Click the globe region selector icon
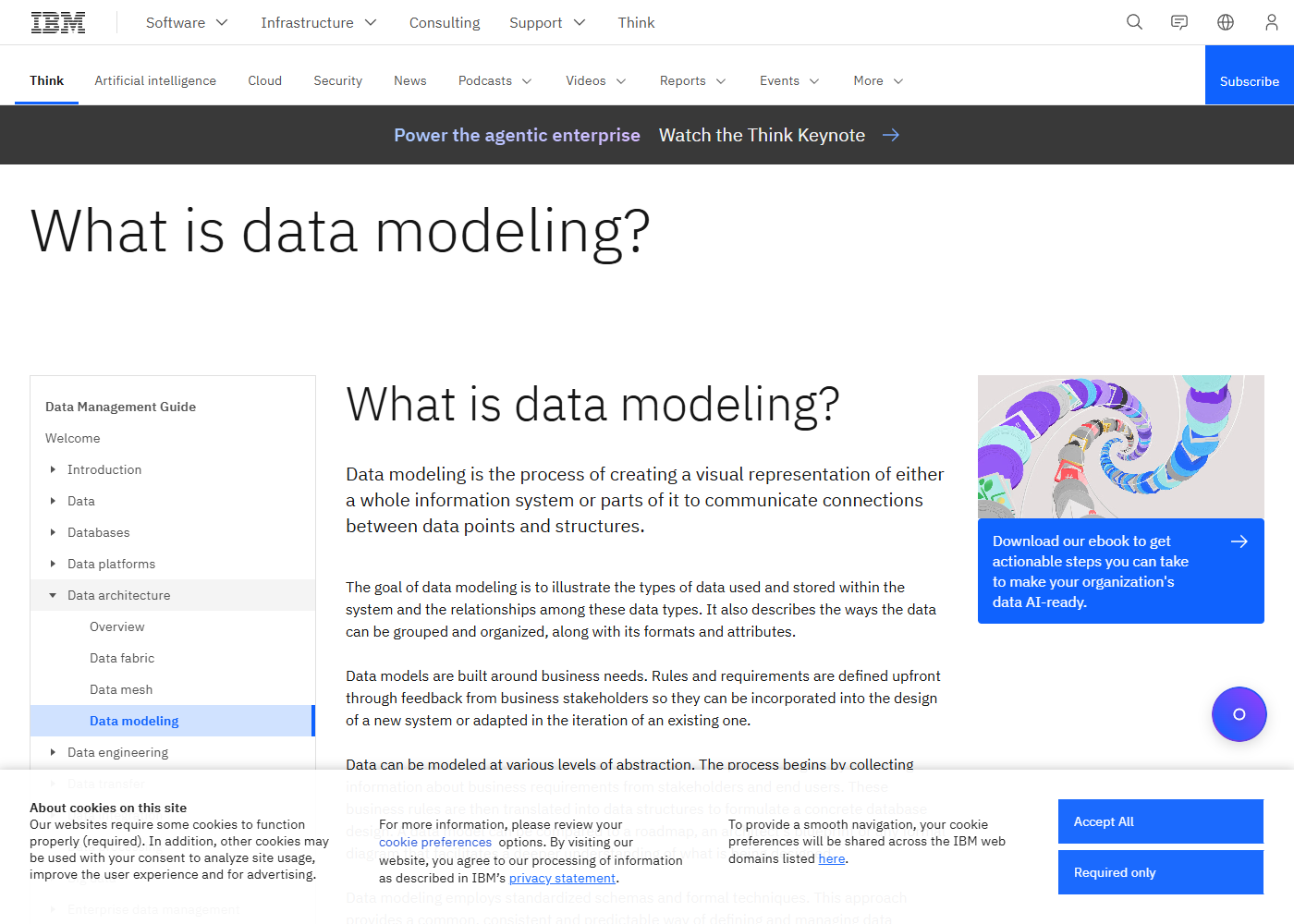 (1226, 22)
